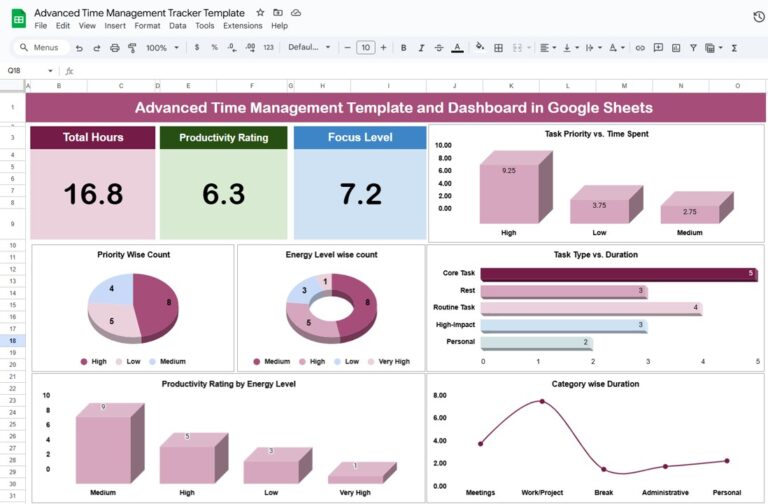Increase font size with plus

click(x=384, y=48)
